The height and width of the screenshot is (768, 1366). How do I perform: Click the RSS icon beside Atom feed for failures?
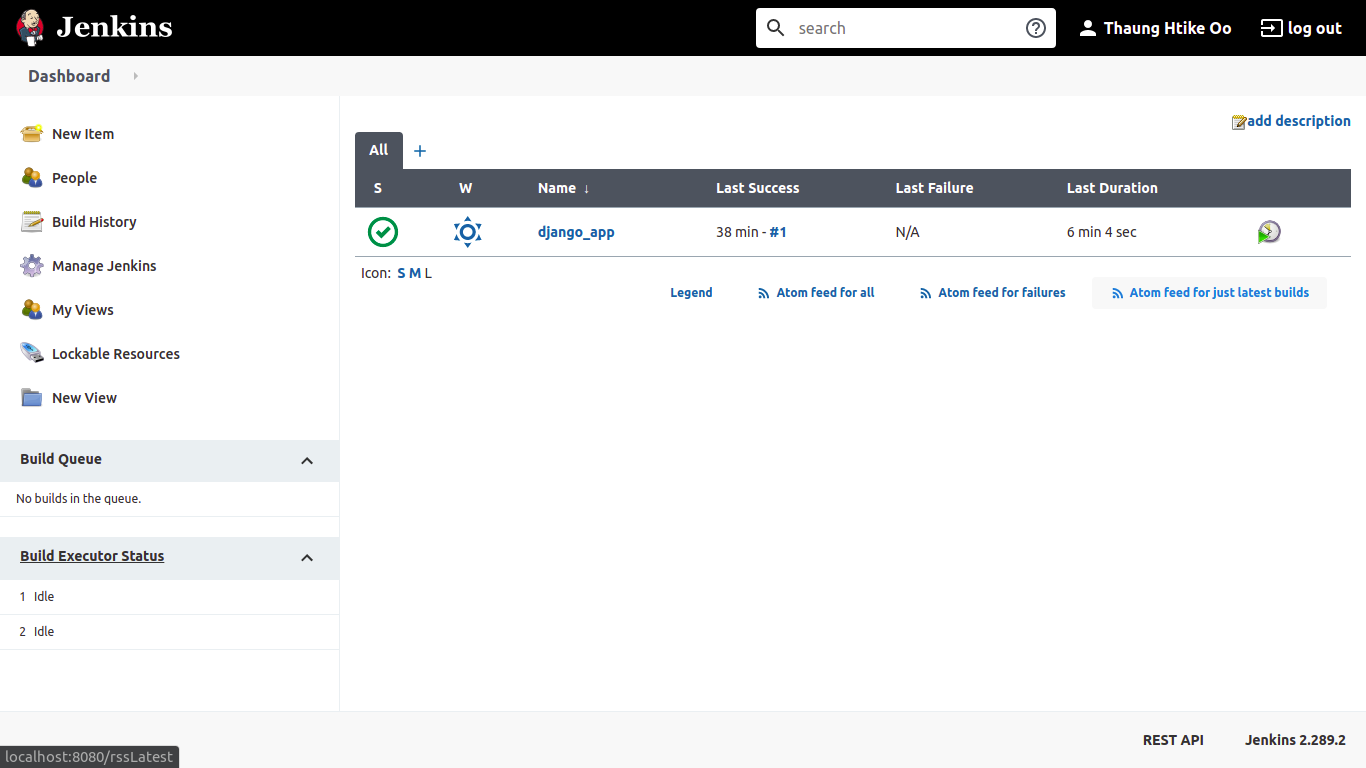(926, 294)
